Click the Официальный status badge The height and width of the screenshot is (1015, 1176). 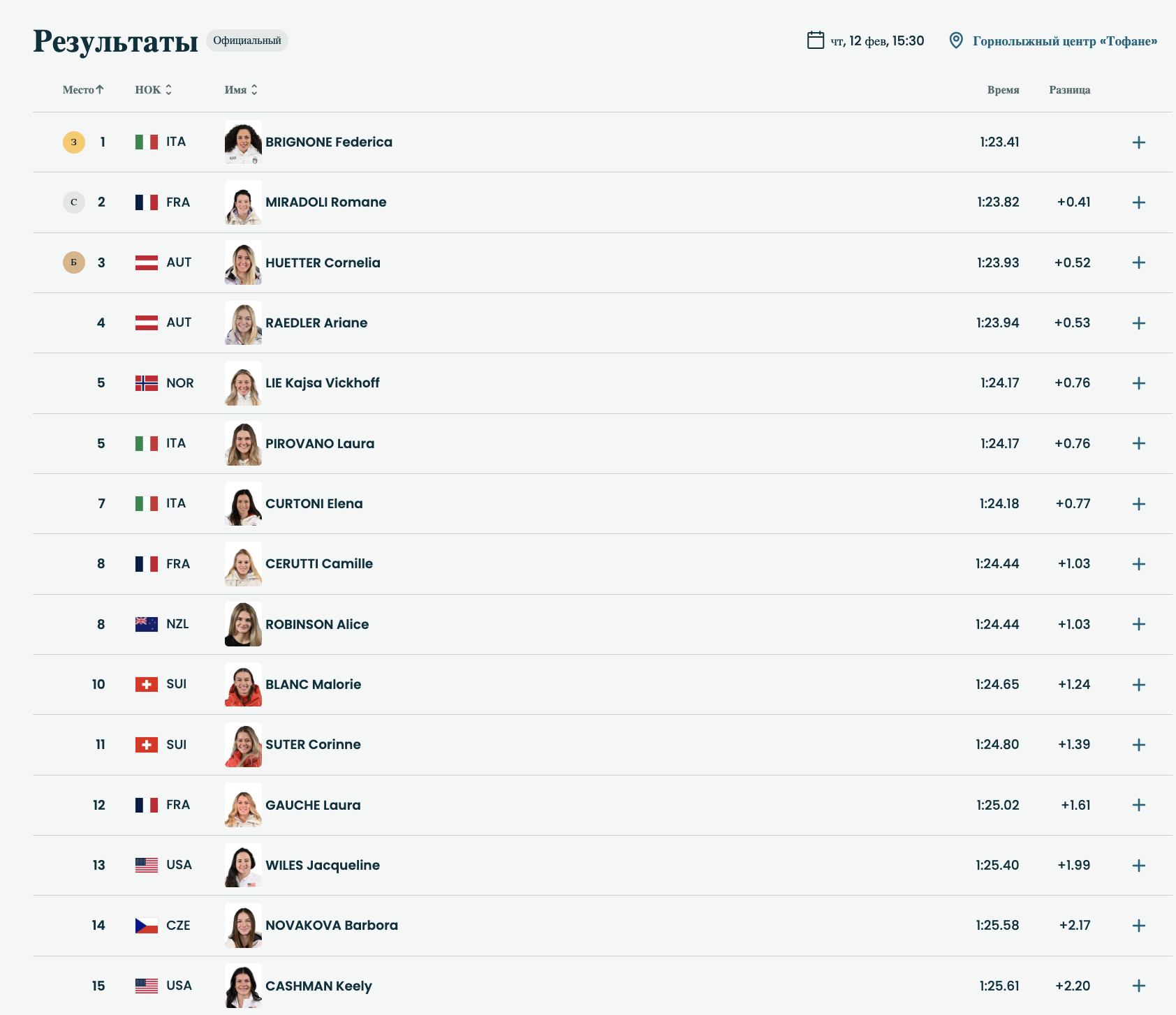click(247, 40)
